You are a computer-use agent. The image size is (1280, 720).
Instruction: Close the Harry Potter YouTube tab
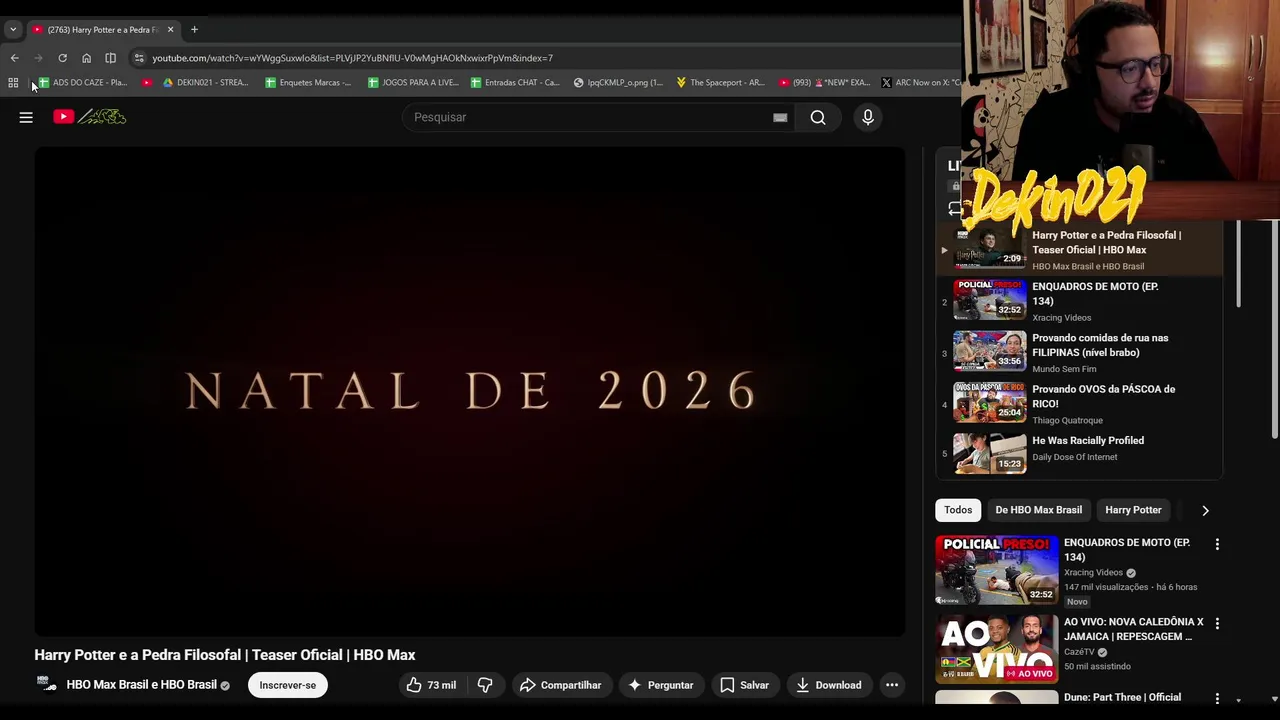click(170, 29)
